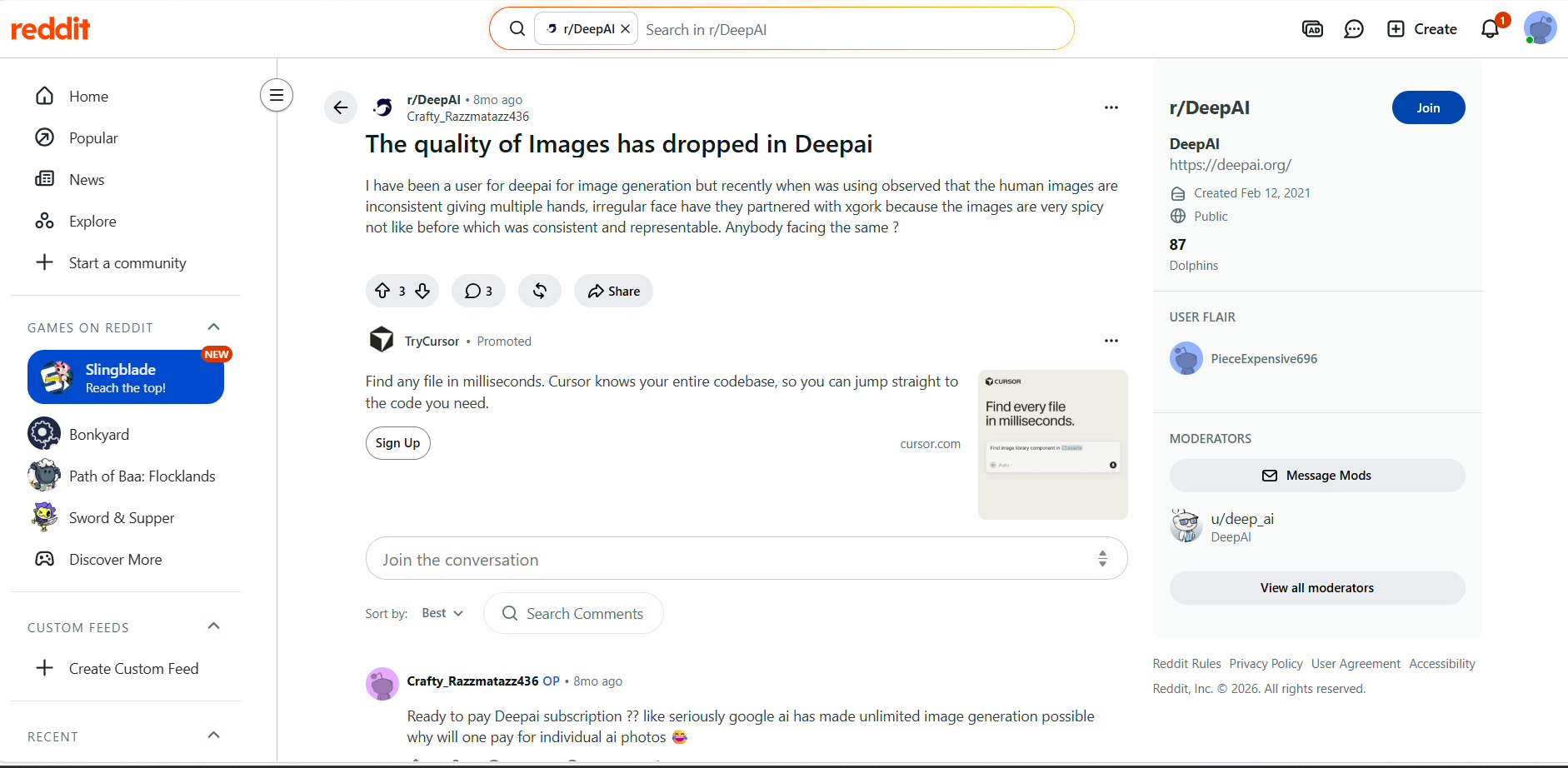Image resolution: width=1568 pixels, height=768 pixels.
Task: Open the Explore page
Action: tap(126, 222)
